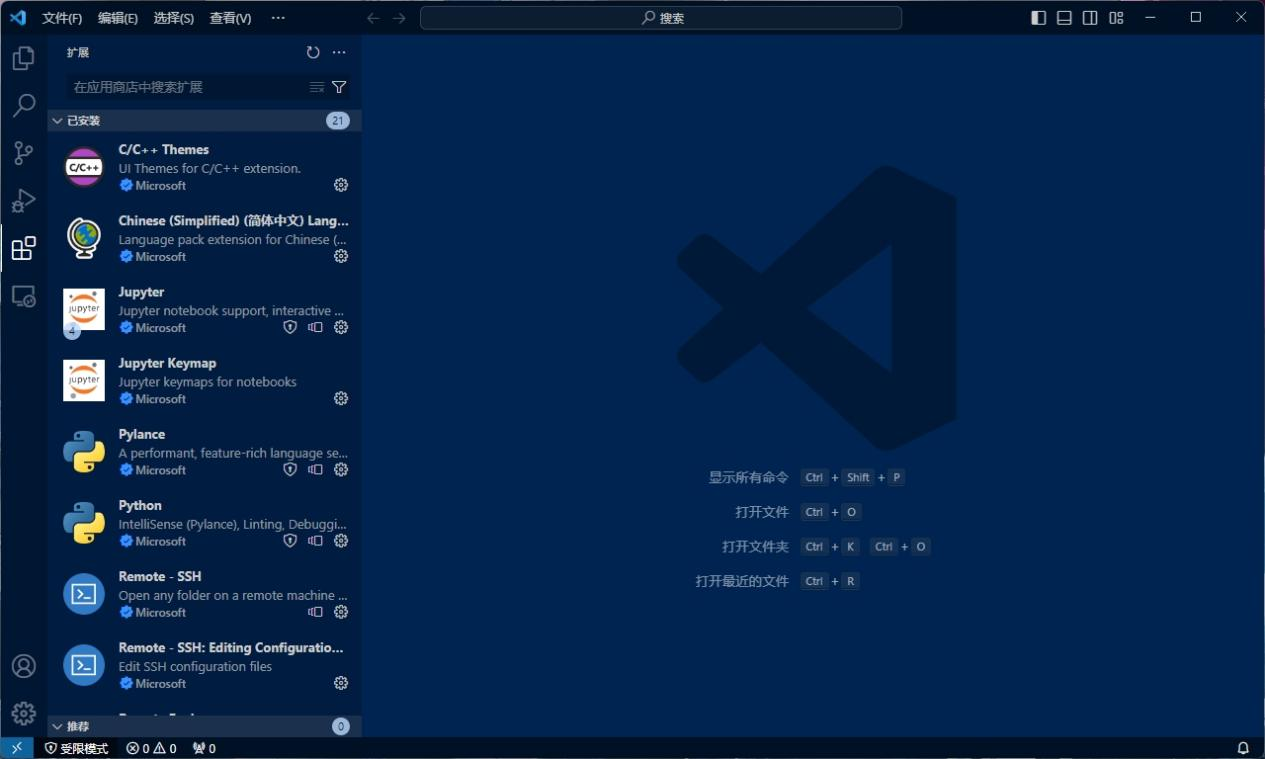Open the extensions panel more actions menu

tap(339, 53)
